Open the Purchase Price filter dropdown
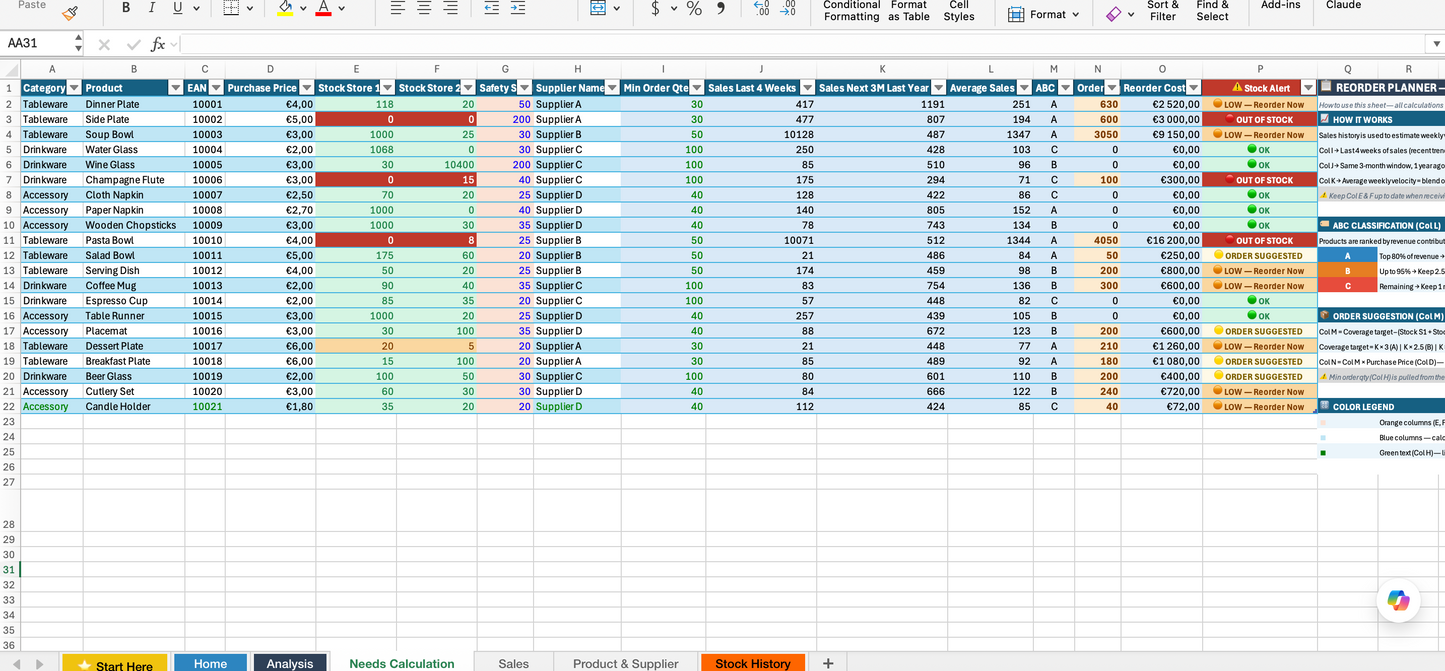 307,88
